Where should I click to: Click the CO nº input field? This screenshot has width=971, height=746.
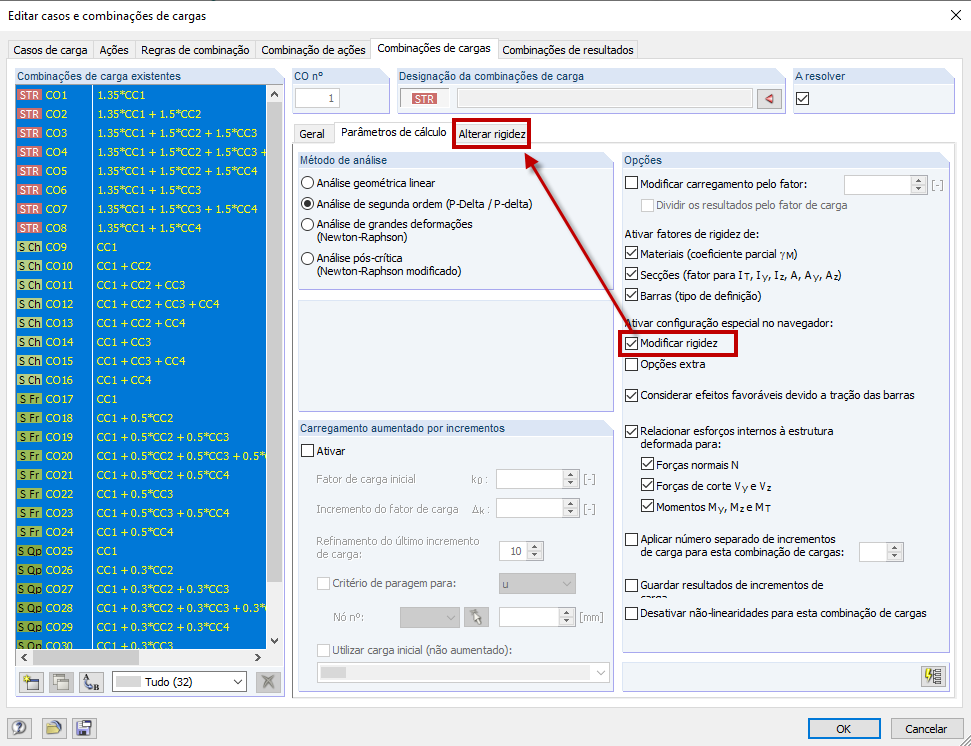coord(318,98)
